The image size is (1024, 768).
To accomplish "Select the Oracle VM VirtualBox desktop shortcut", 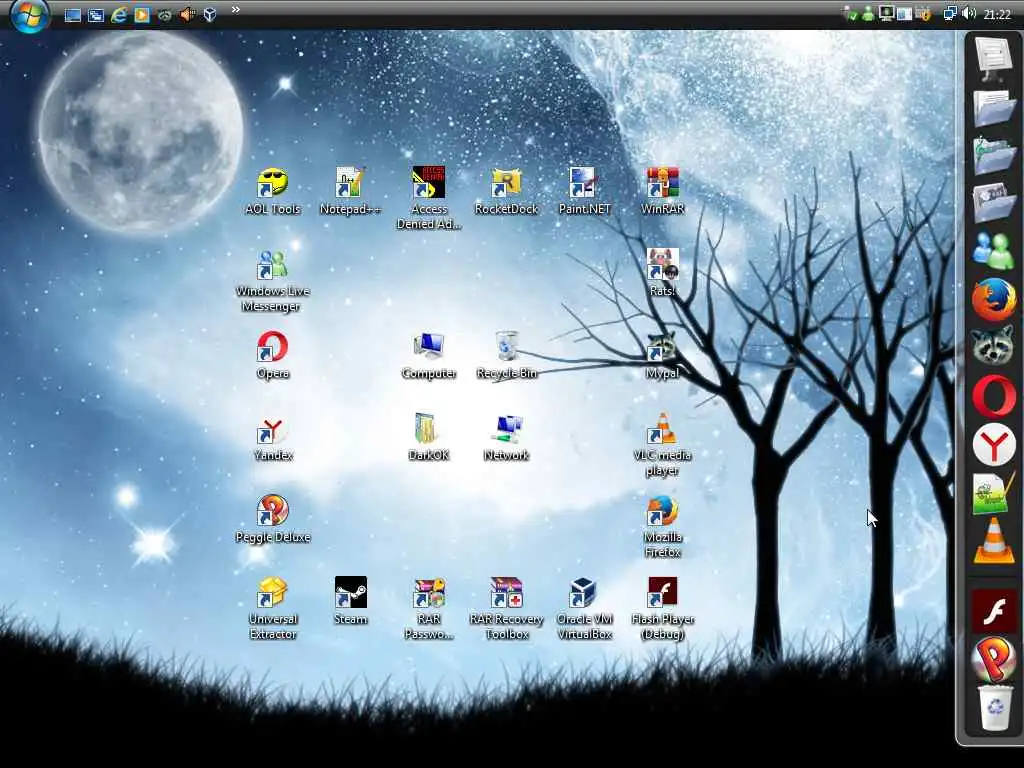I will pyautogui.click(x=584, y=609).
